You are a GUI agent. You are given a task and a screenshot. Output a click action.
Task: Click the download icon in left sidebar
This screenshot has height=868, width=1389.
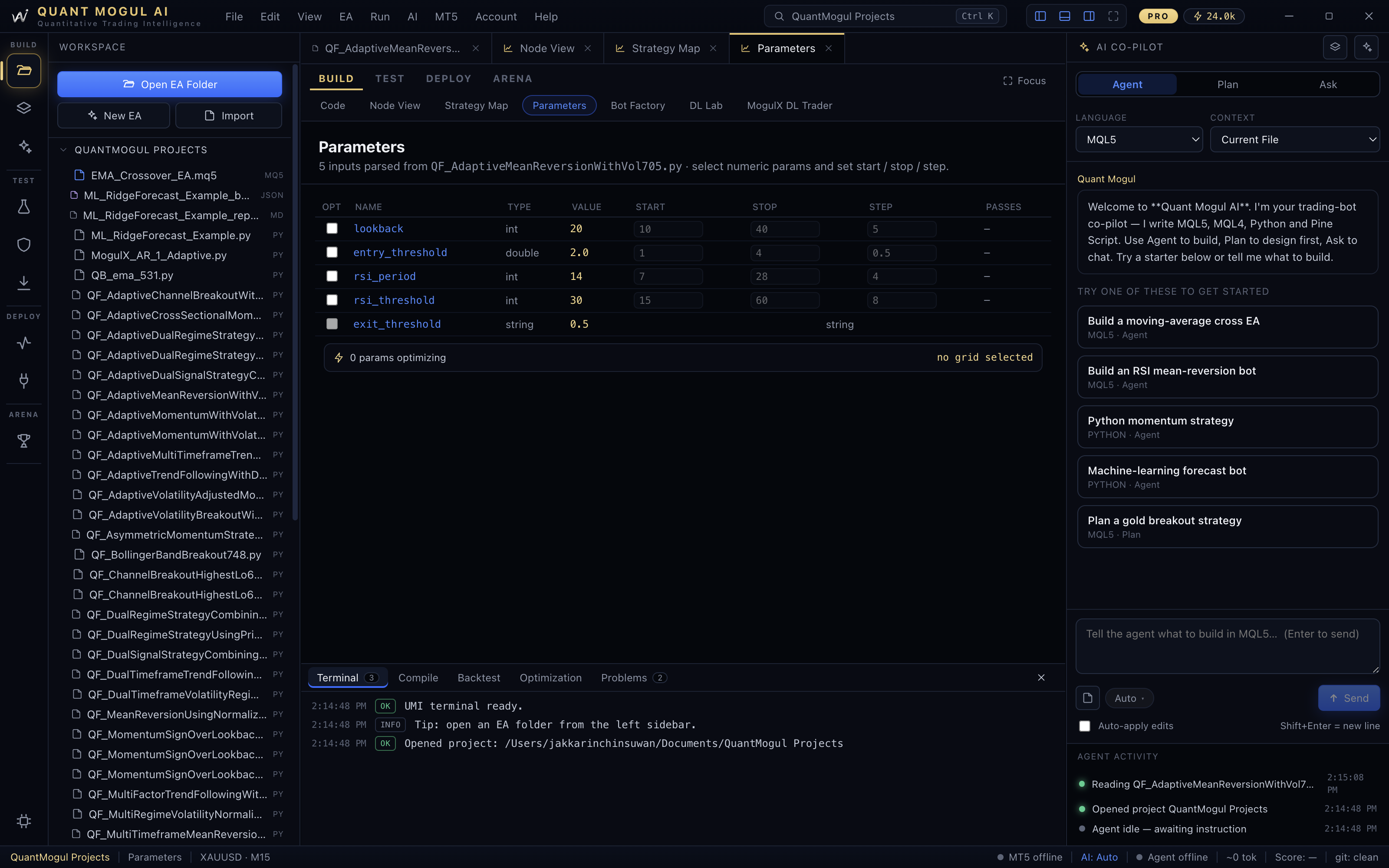pyautogui.click(x=23, y=283)
